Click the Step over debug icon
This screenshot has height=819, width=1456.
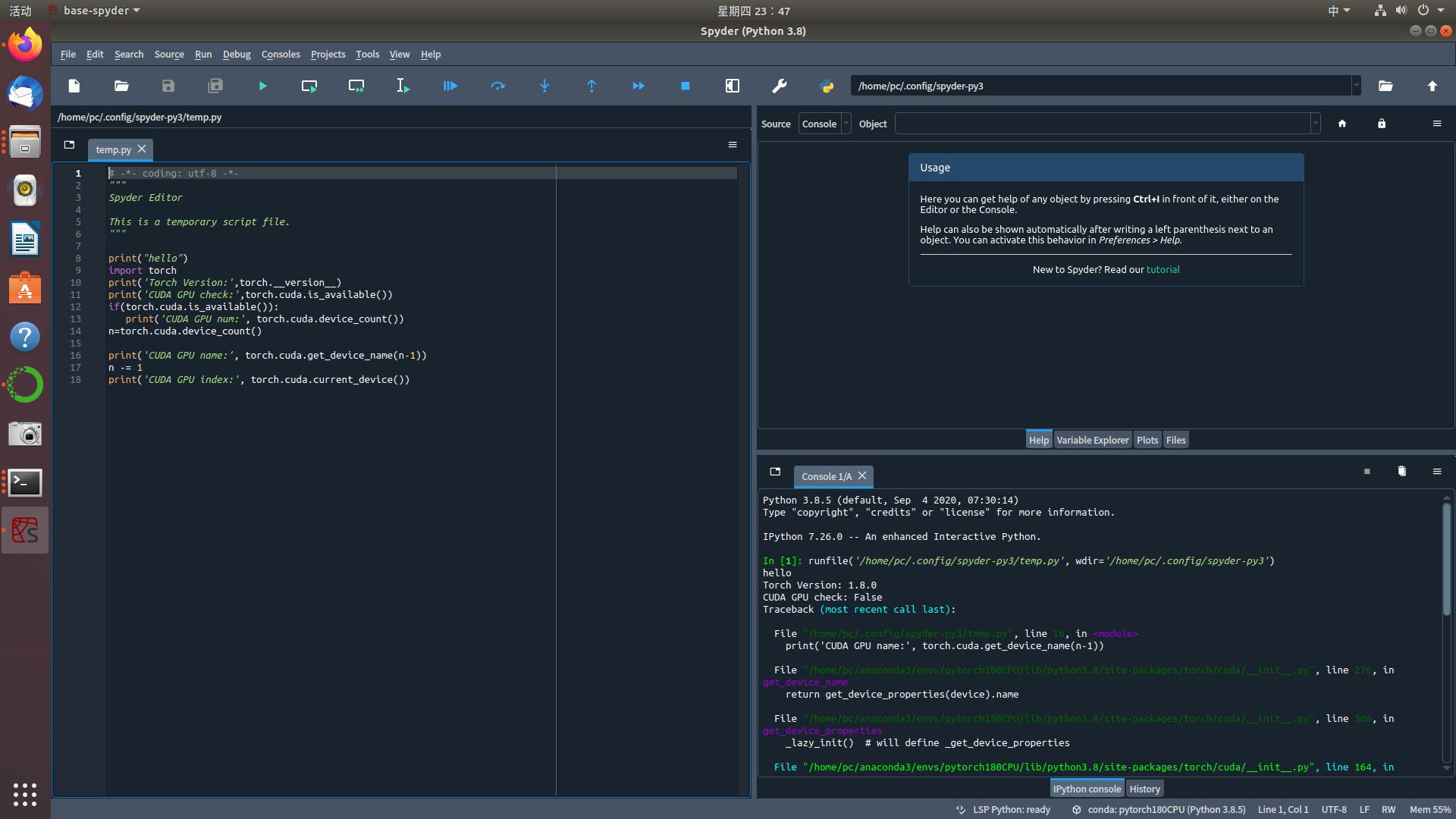coord(497,86)
